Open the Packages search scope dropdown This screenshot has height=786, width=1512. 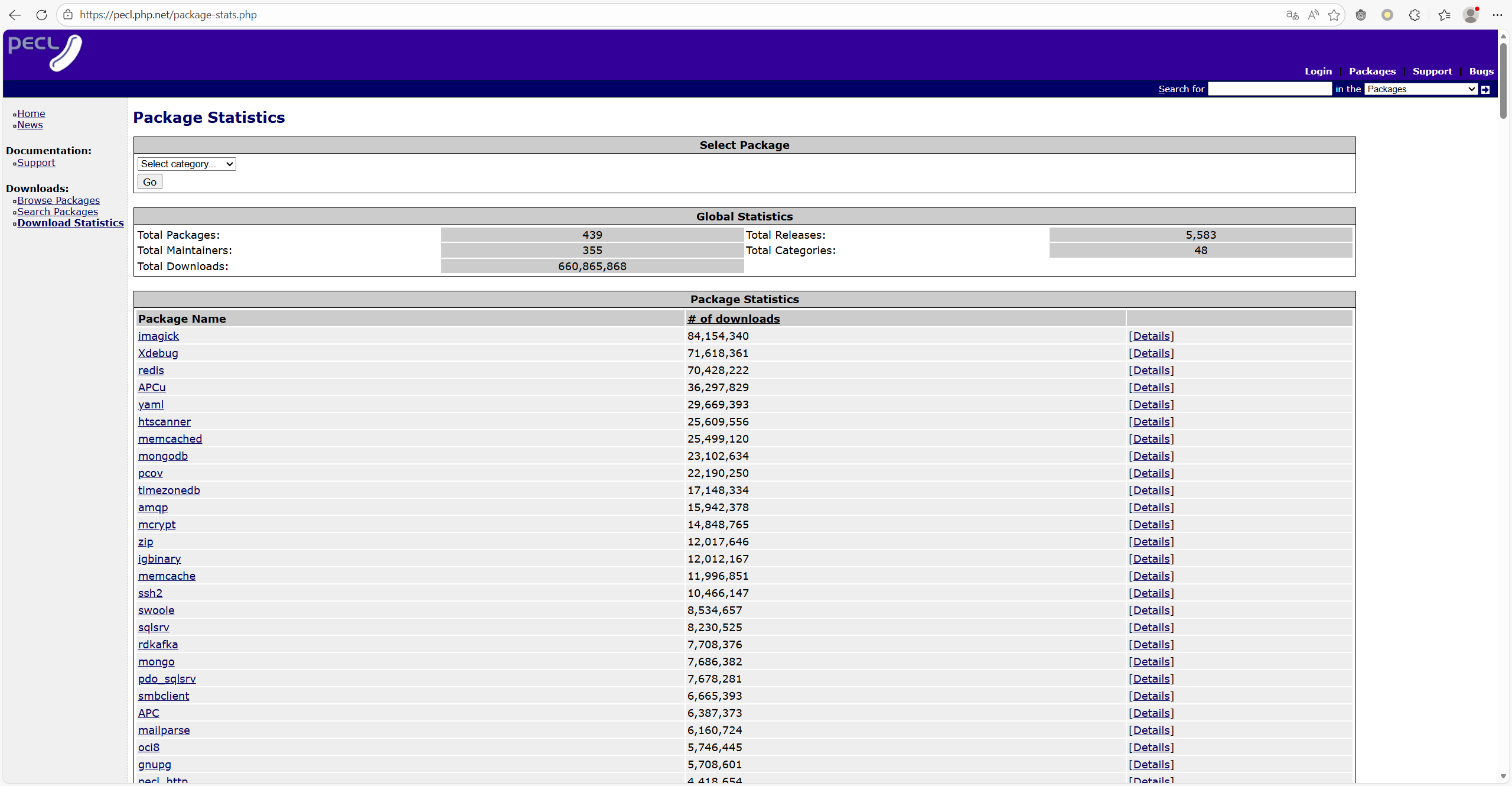click(1420, 89)
